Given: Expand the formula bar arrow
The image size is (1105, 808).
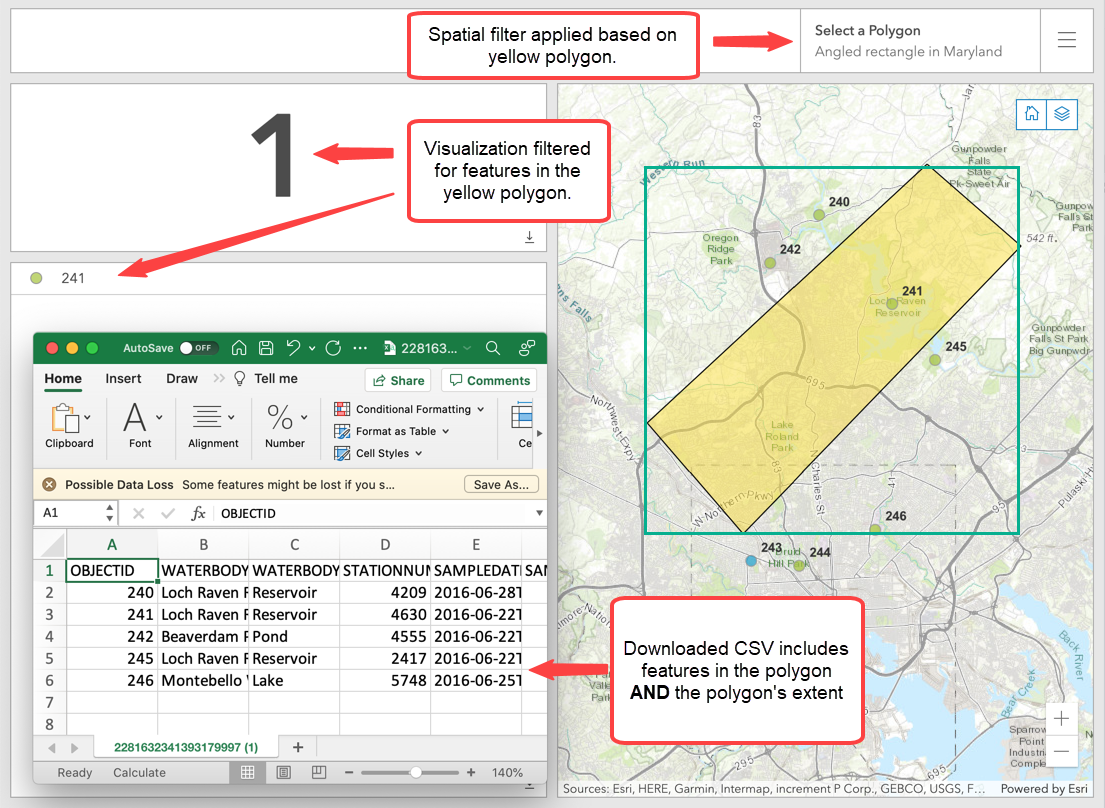Looking at the screenshot, I should click(539, 514).
